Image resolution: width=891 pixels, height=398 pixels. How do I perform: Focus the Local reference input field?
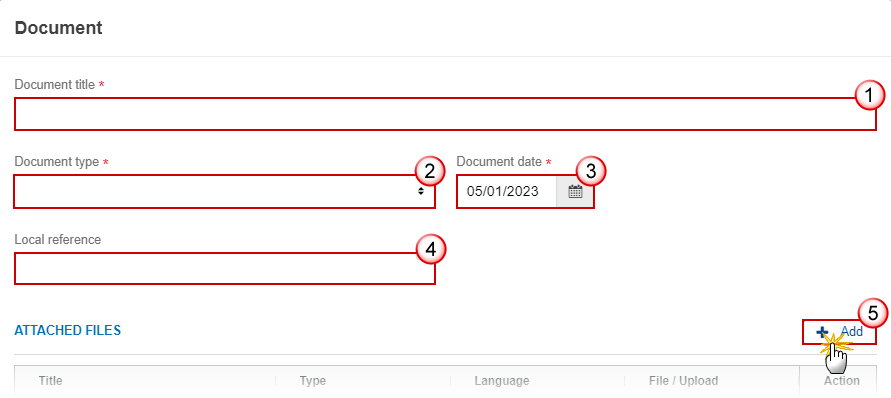coord(224,268)
